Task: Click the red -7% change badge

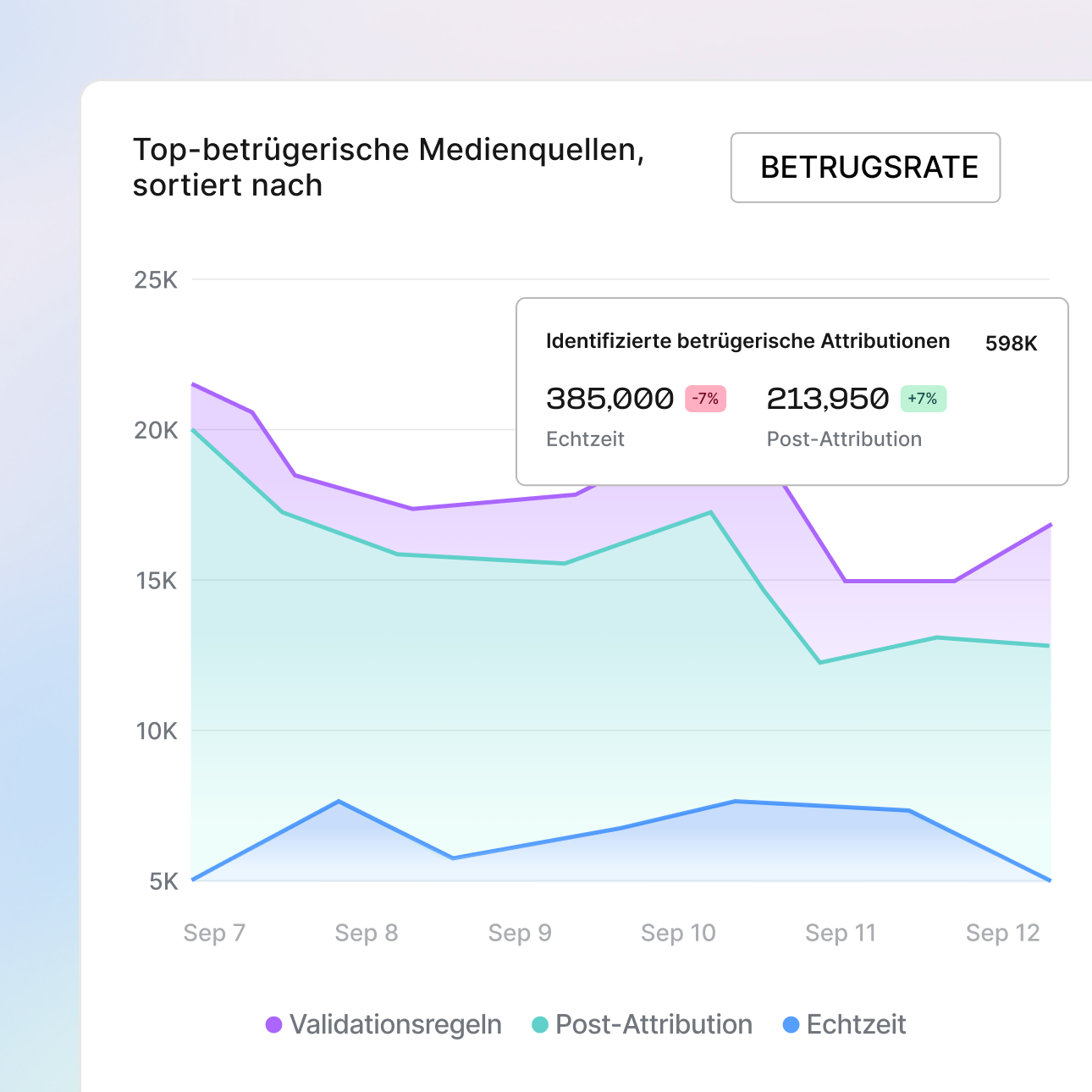Action: coord(705,399)
